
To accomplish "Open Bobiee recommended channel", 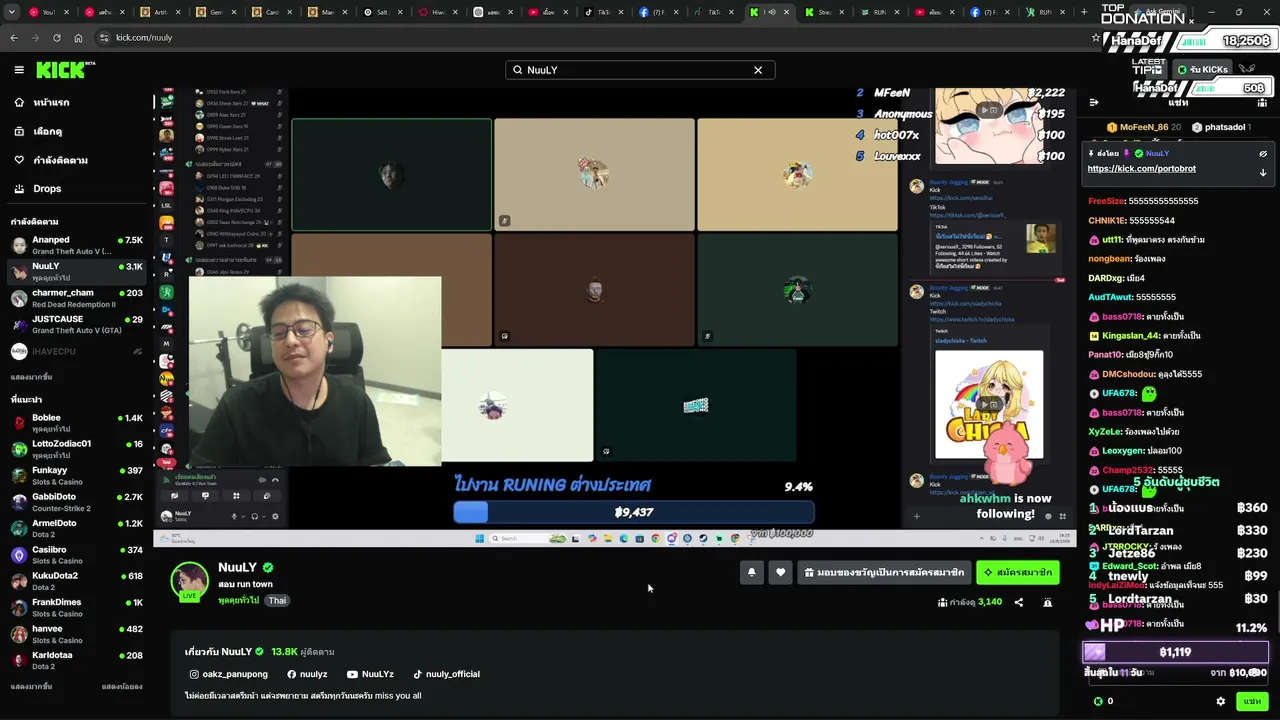I will 77,422.
